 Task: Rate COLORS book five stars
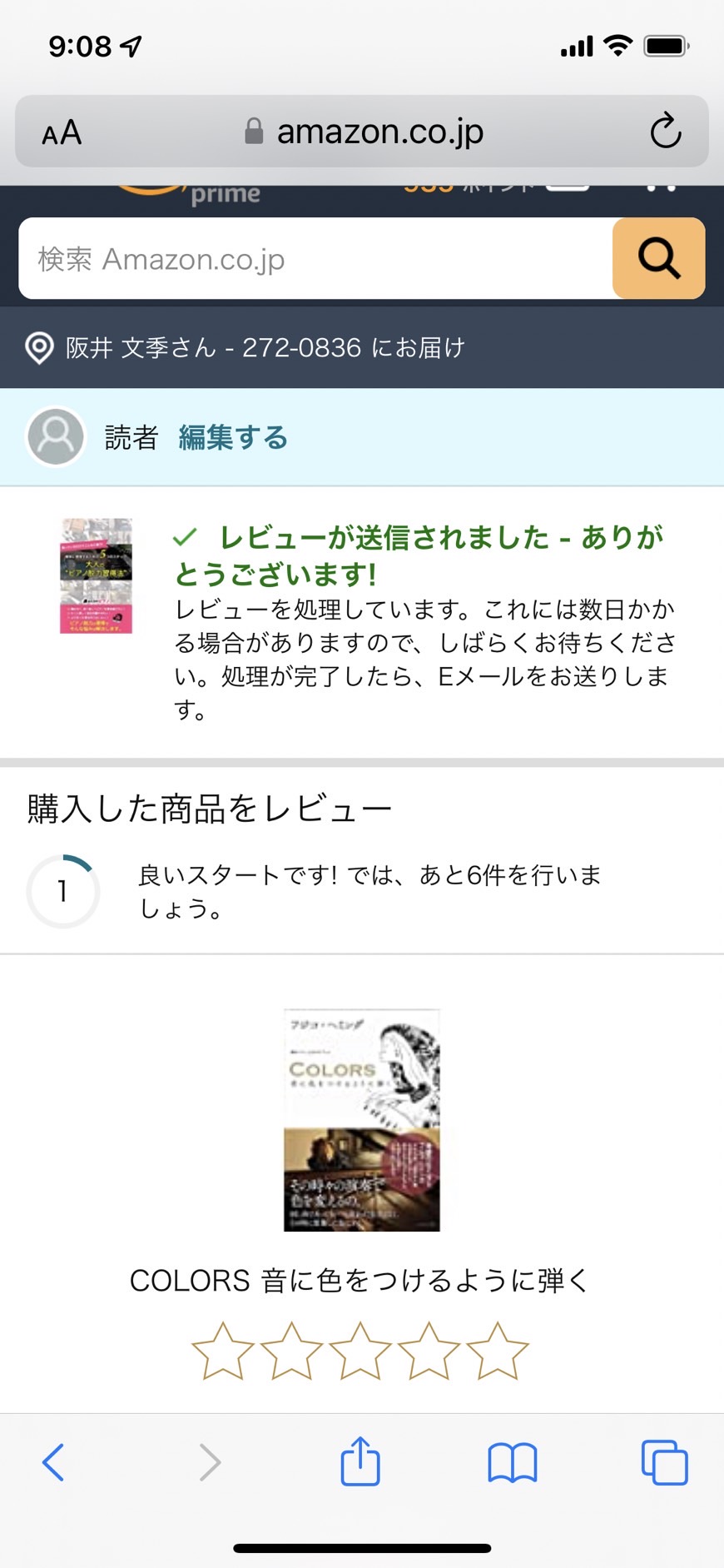point(498,1351)
